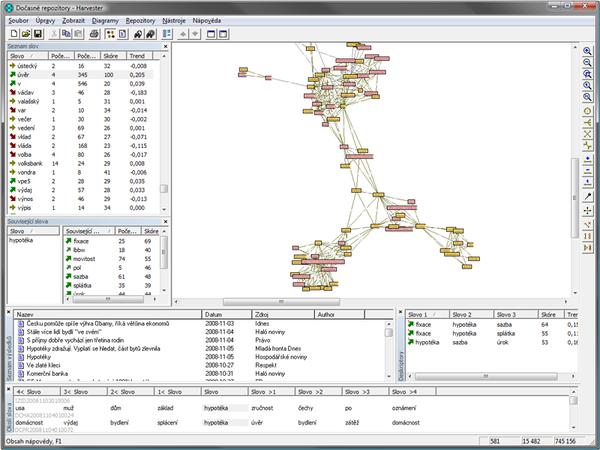Open the Úpravy menu
The height and width of the screenshot is (450, 600).
click(45, 21)
